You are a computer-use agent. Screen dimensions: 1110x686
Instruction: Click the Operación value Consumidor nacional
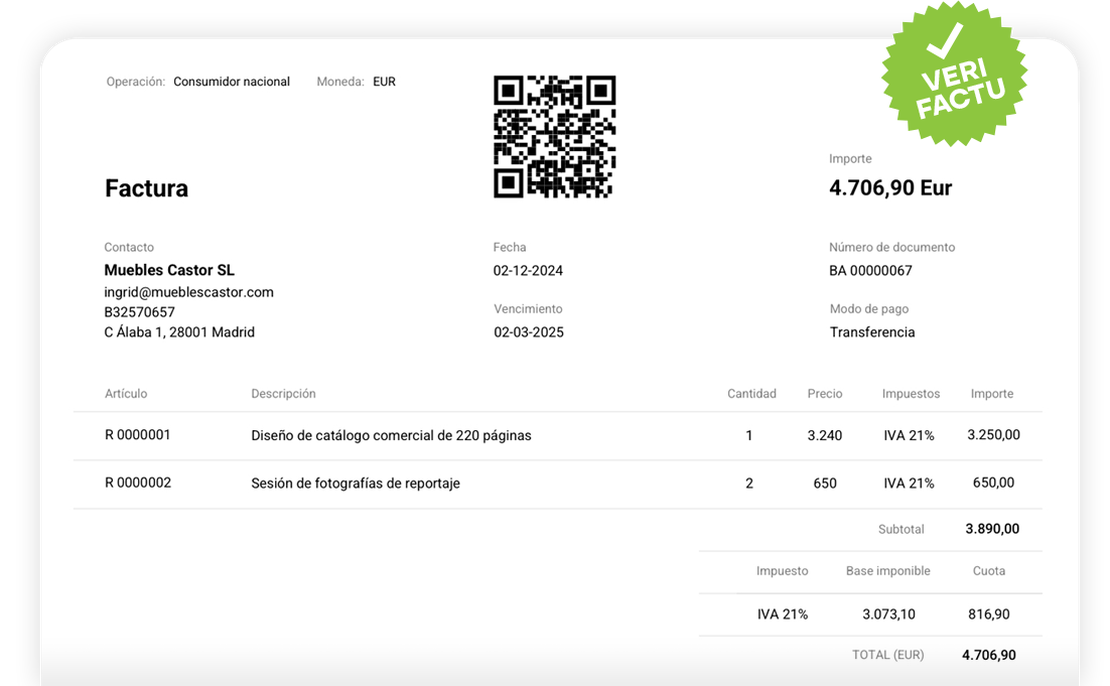click(x=231, y=82)
